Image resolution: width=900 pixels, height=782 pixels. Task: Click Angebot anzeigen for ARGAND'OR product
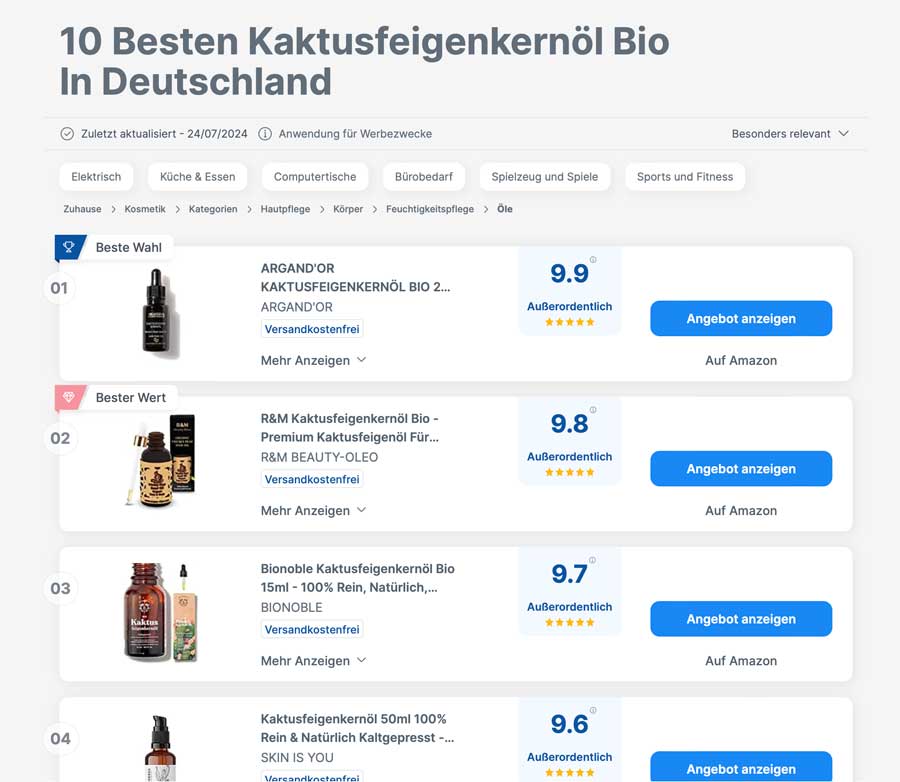point(741,319)
